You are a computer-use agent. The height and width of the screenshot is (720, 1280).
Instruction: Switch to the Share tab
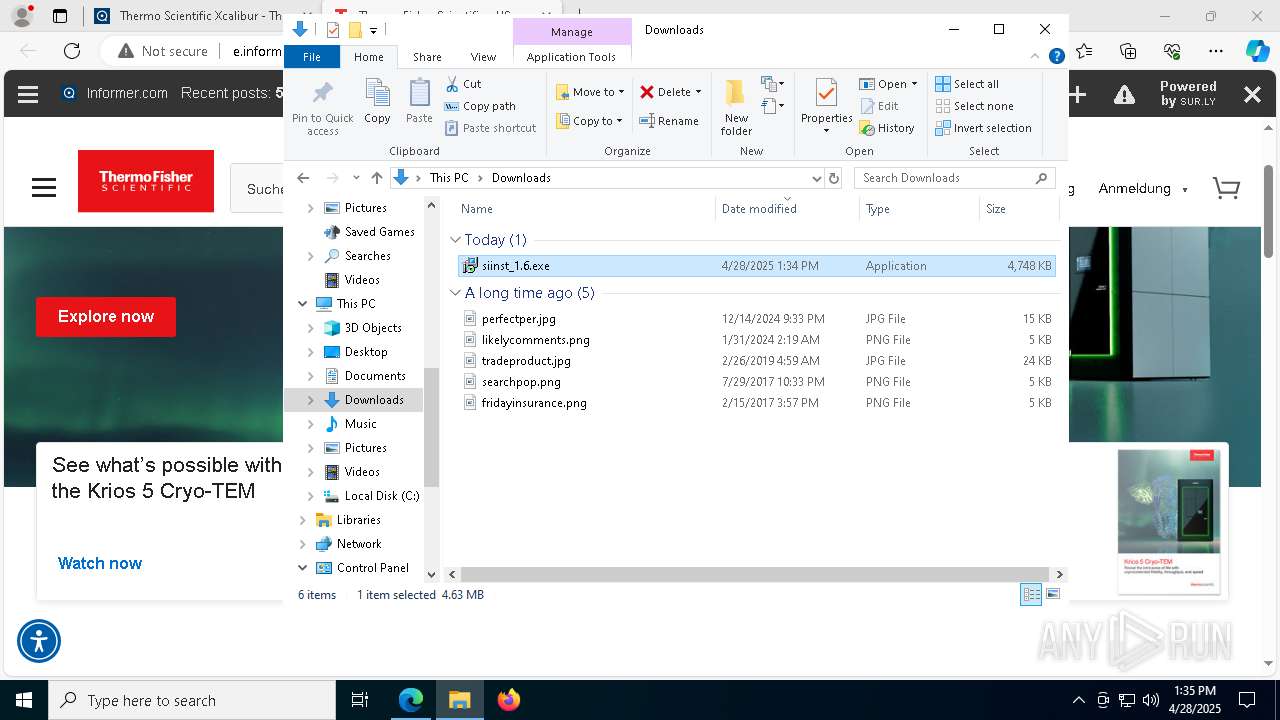point(427,57)
